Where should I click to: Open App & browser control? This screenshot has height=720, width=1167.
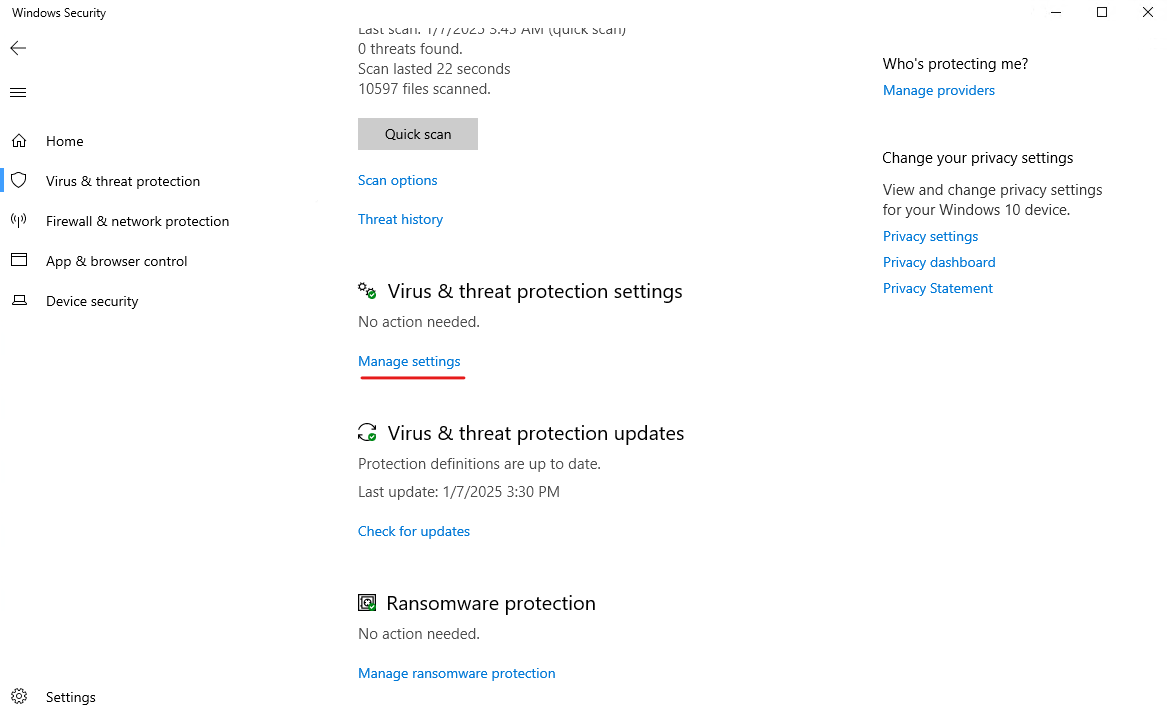[x=117, y=261]
